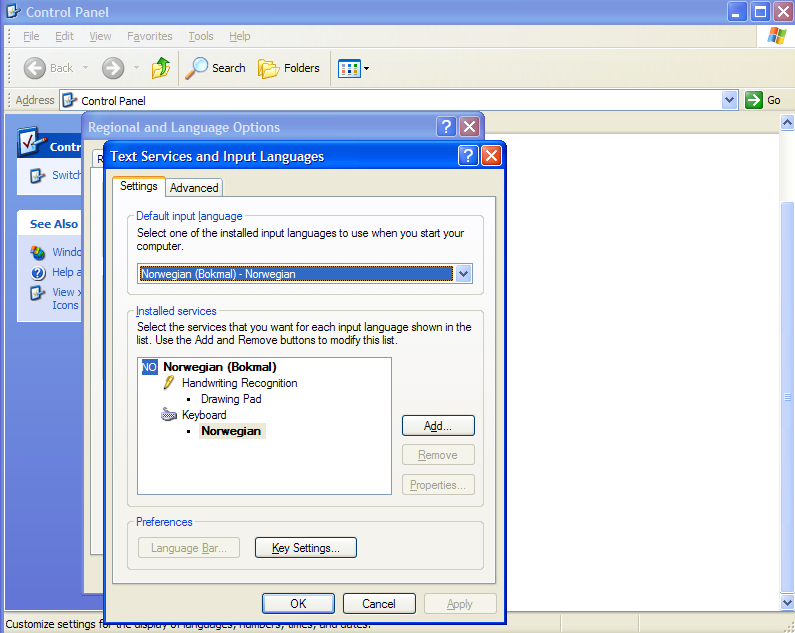Click the Apply button

coord(460,604)
